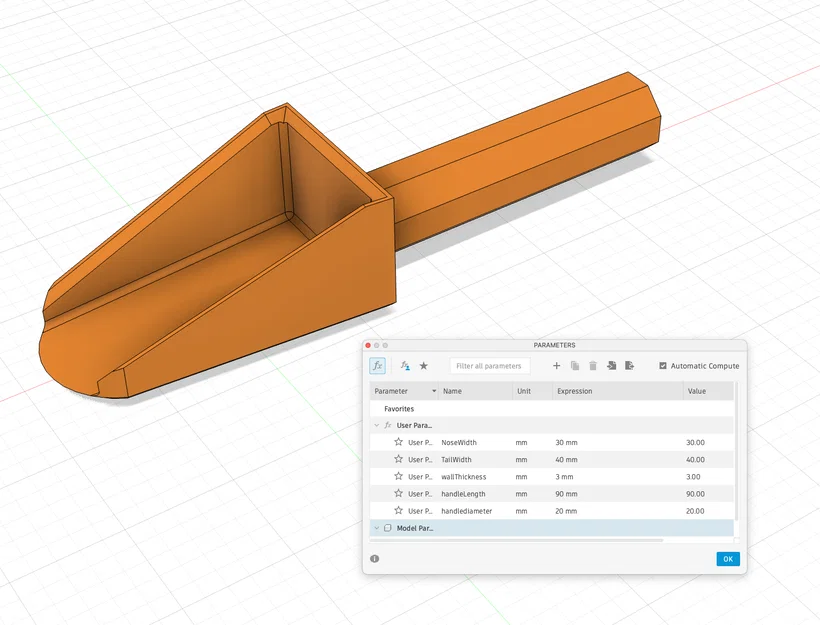The height and width of the screenshot is (625, 820).
Task: Open the Parameter column dropdown arrow
Action: [x=434, y=391]
